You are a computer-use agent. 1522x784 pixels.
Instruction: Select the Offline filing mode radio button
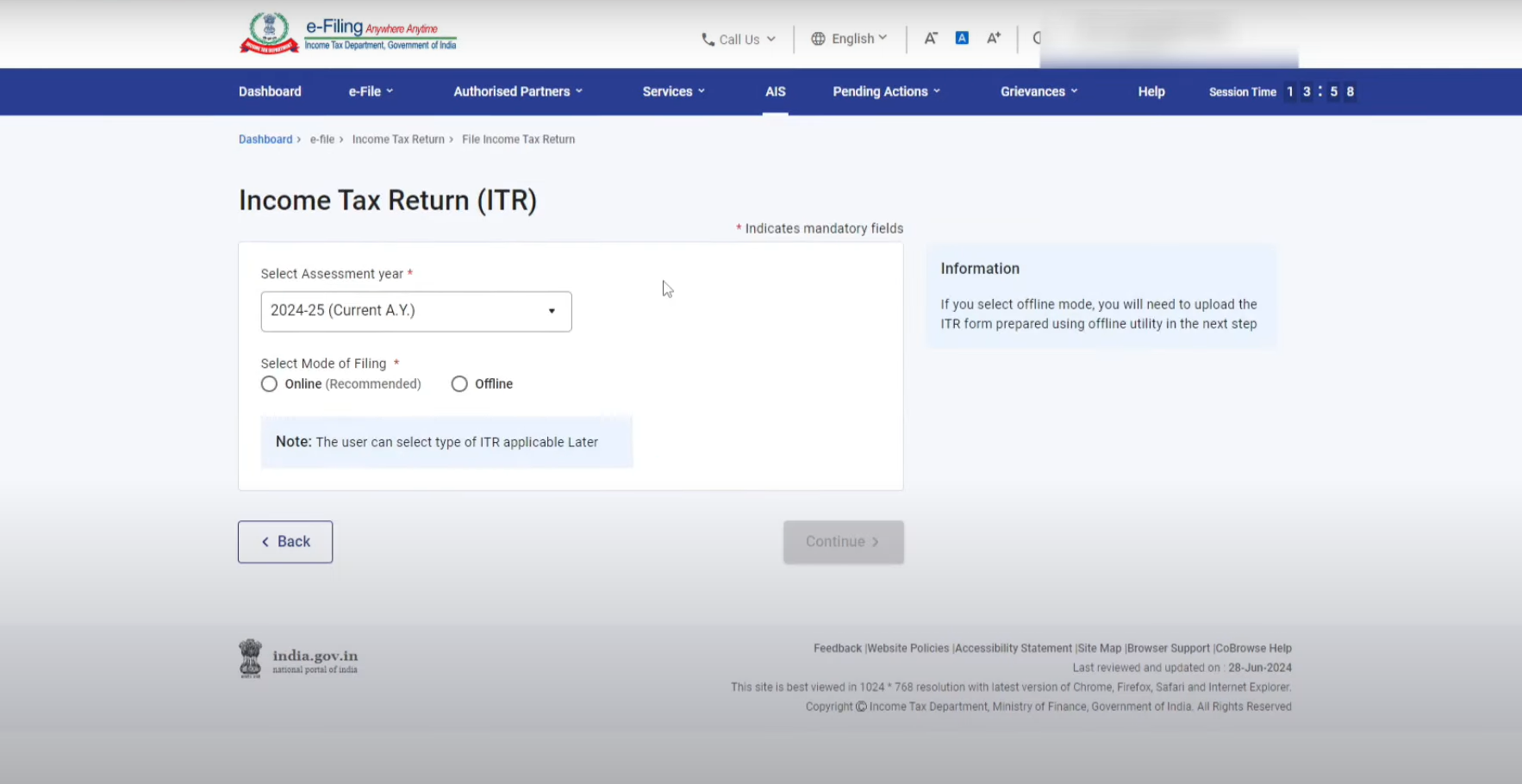pos(459,383)
